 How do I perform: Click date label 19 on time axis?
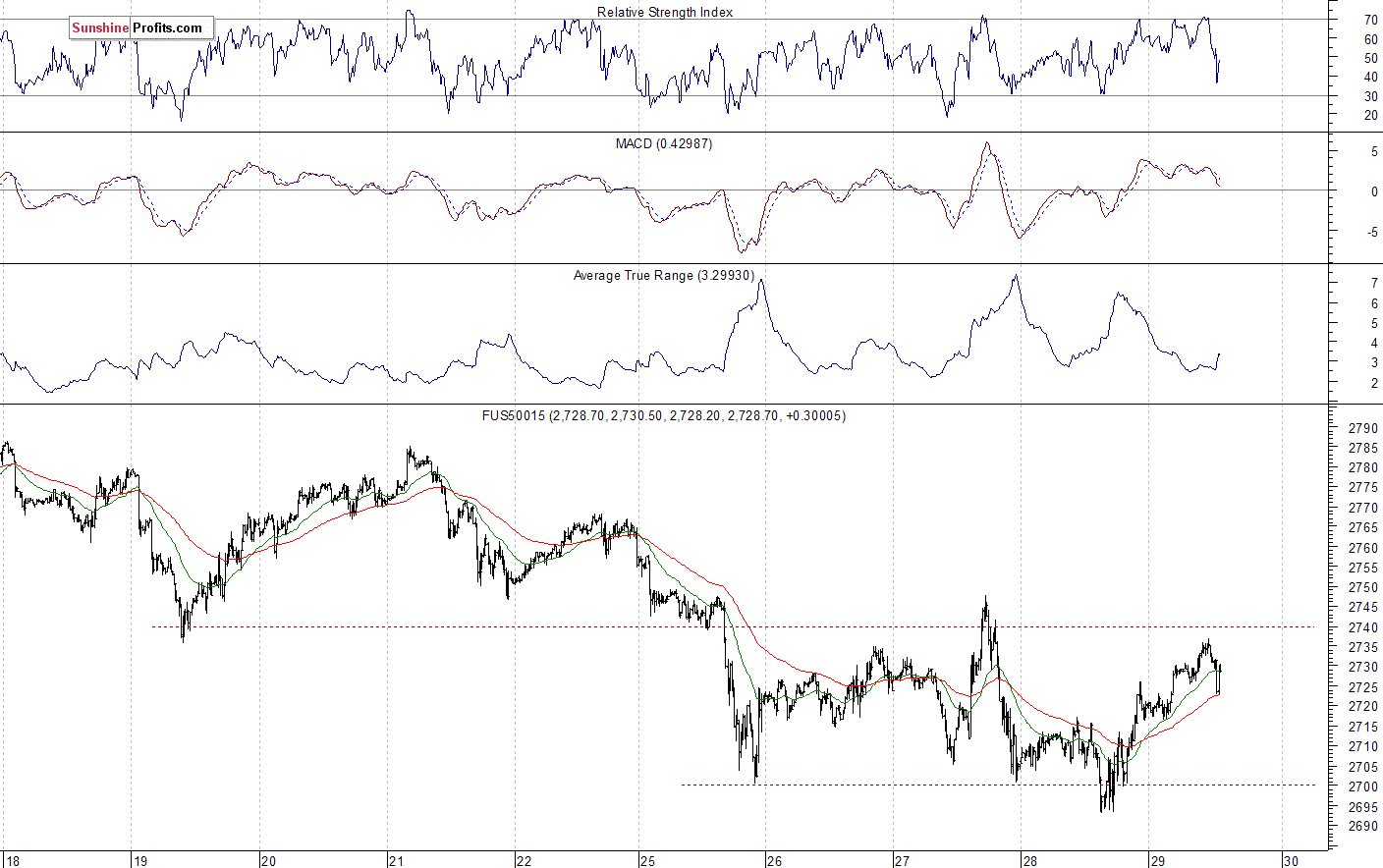(140, 861)
